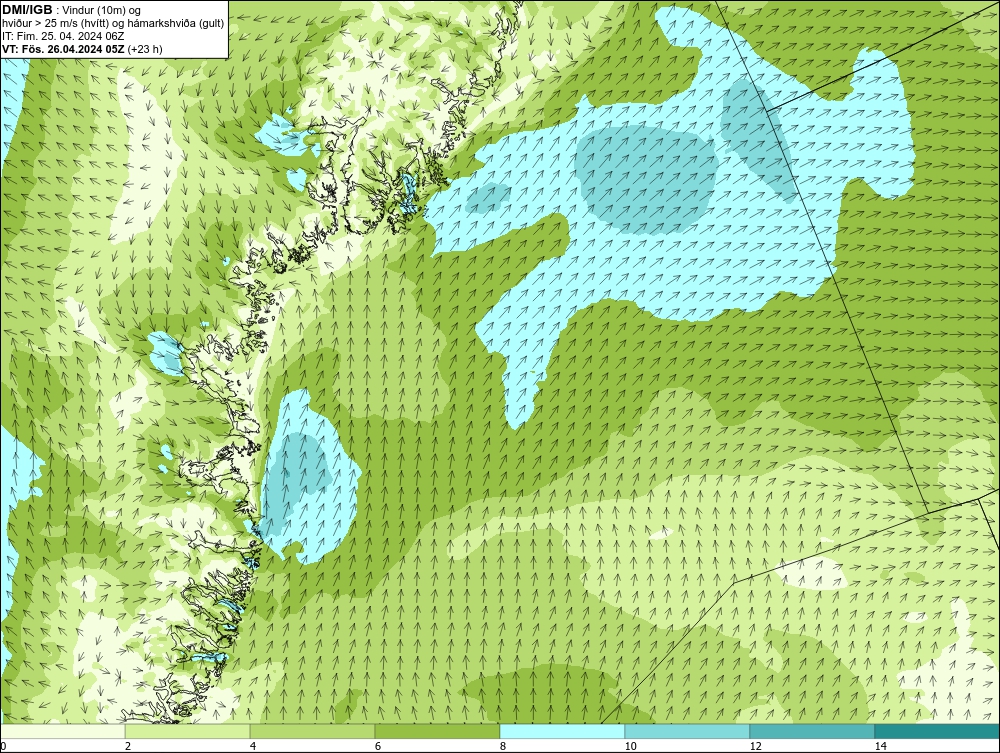The image size is (1000, 753).
Task: Click the legend label '12'
Action: [x=756, y=746]
